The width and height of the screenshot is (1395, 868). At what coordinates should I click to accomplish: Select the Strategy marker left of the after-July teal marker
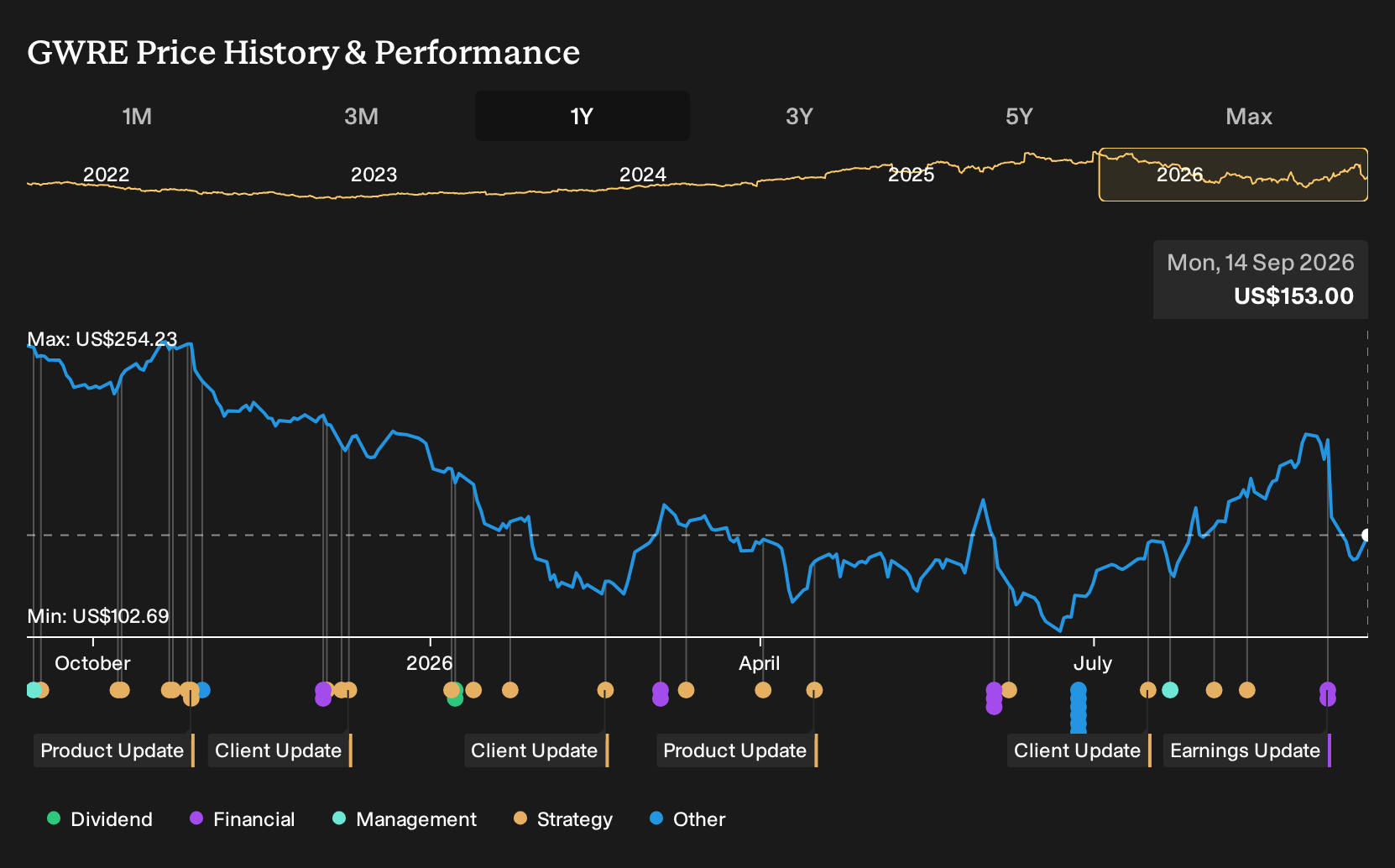pos(1148,690)
